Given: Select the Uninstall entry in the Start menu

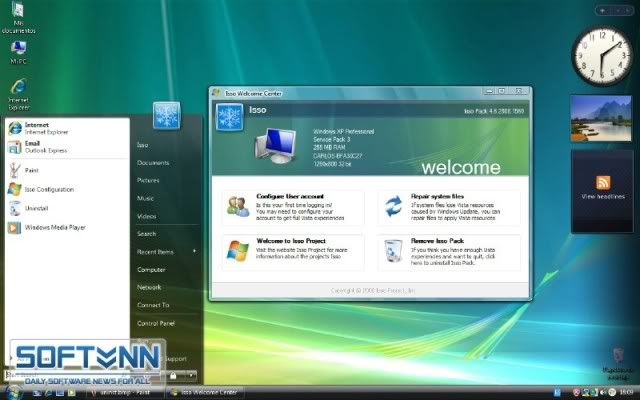Looking at the screenshot, I should [x=67, y=208].
